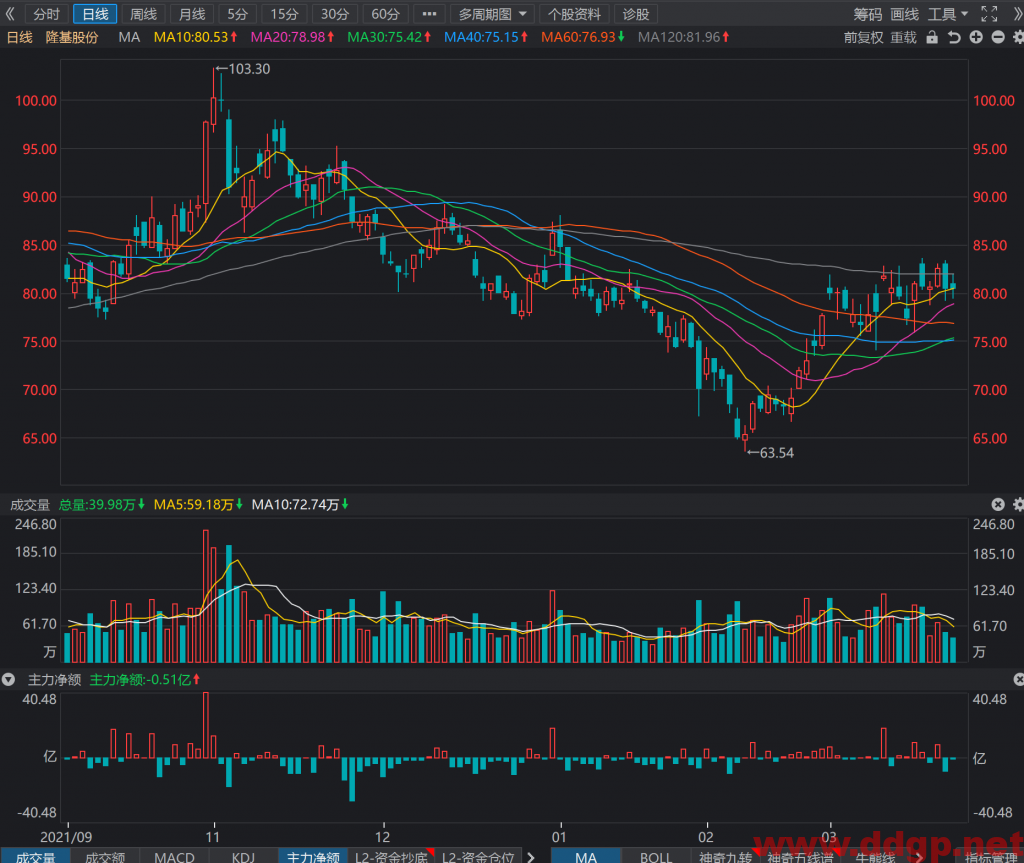Select the 主力净额 indicator tab

pos(313,856)
